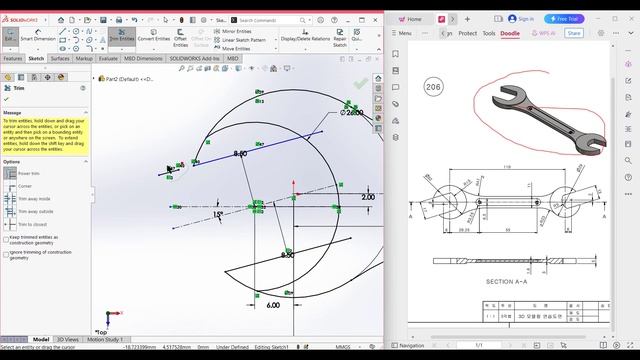Image resolution: width=640 pixels, height=360 pixels.
Task: Open the Trim Entities dropdown arrow
Action: pos(122,49)
